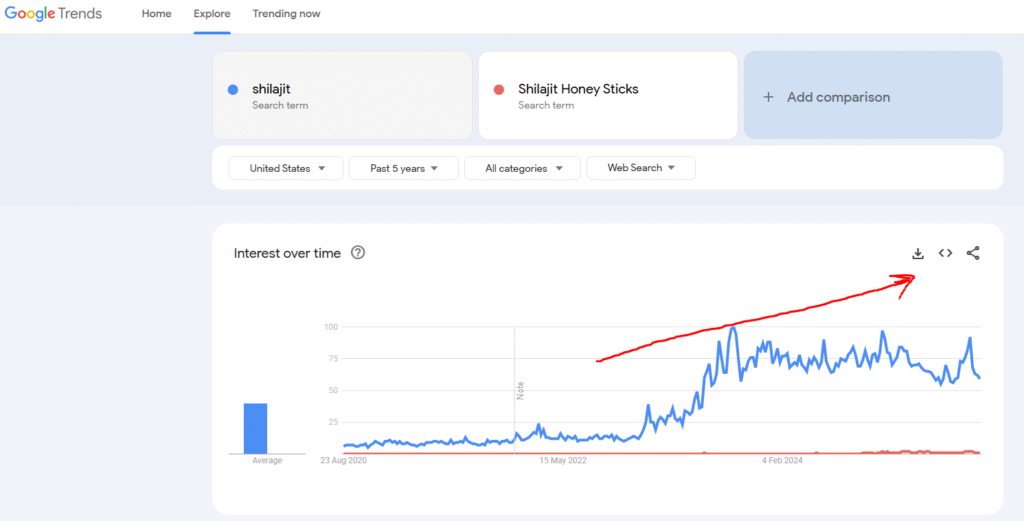
Task: Click the Google Trends logo
Action: [x=54, y=14]
